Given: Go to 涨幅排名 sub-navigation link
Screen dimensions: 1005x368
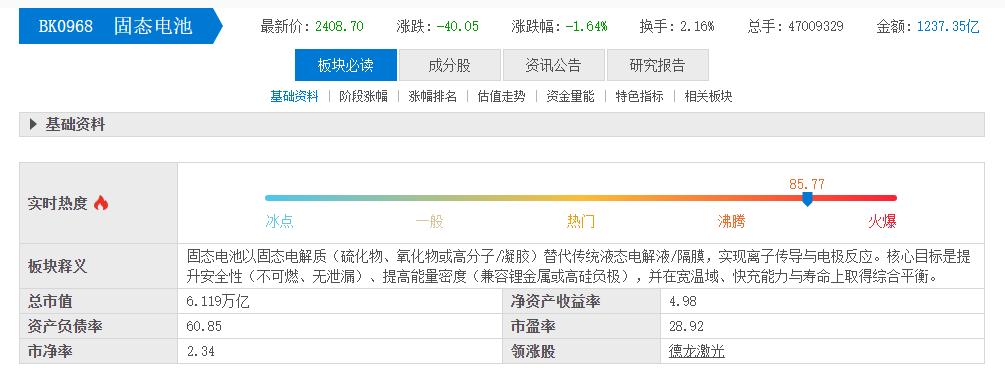Looking at the screenshot, I should [x=433, y=96].
